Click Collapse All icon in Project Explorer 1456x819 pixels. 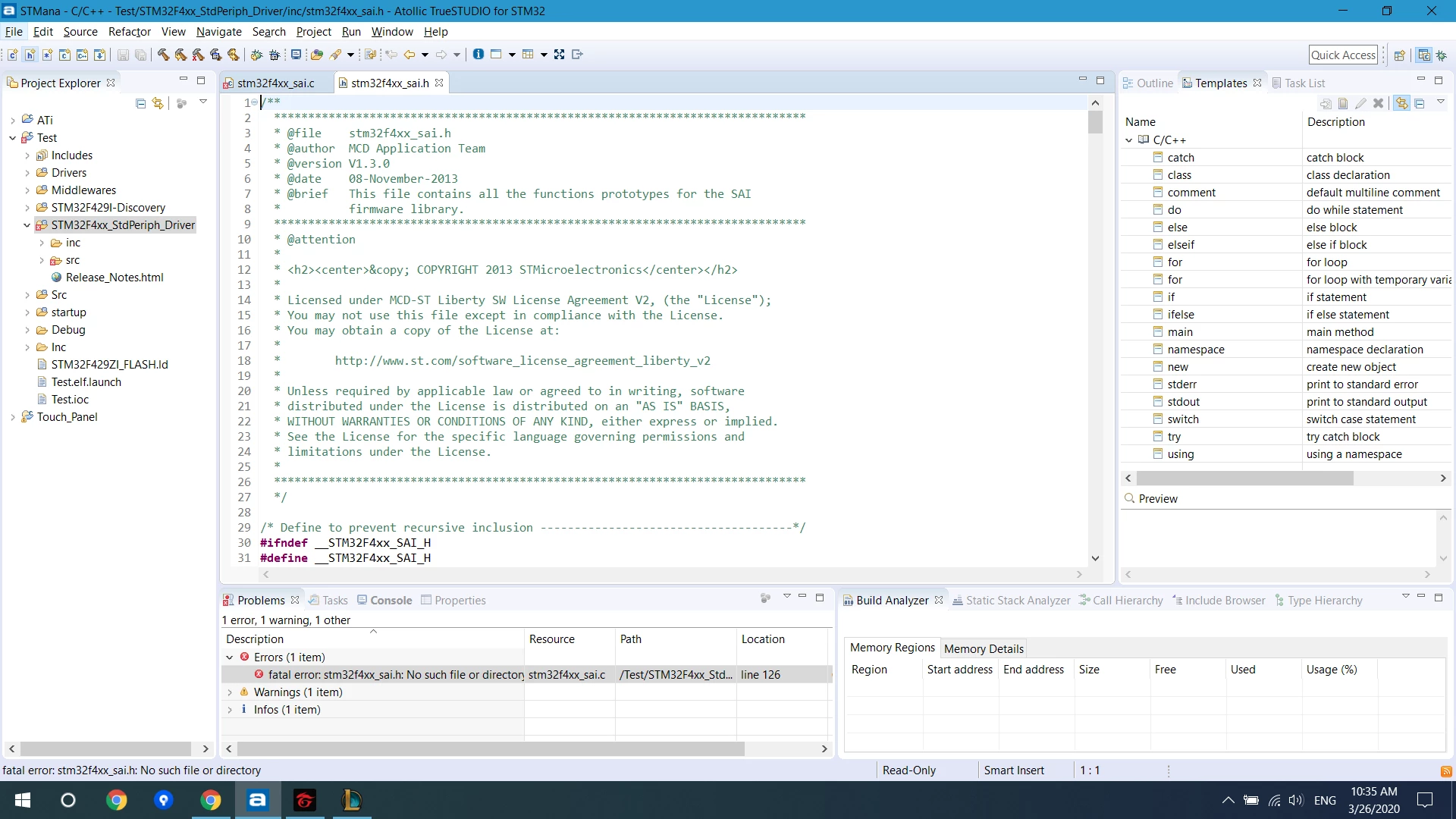click(x=140, y=103)
